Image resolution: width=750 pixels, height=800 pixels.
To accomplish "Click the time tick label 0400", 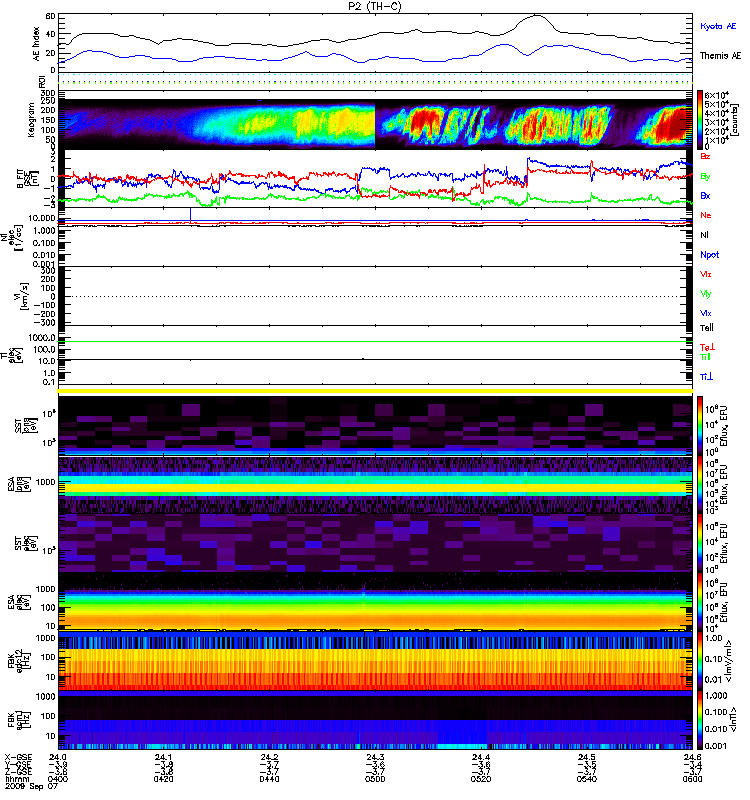I will click(x=58, y=779).
